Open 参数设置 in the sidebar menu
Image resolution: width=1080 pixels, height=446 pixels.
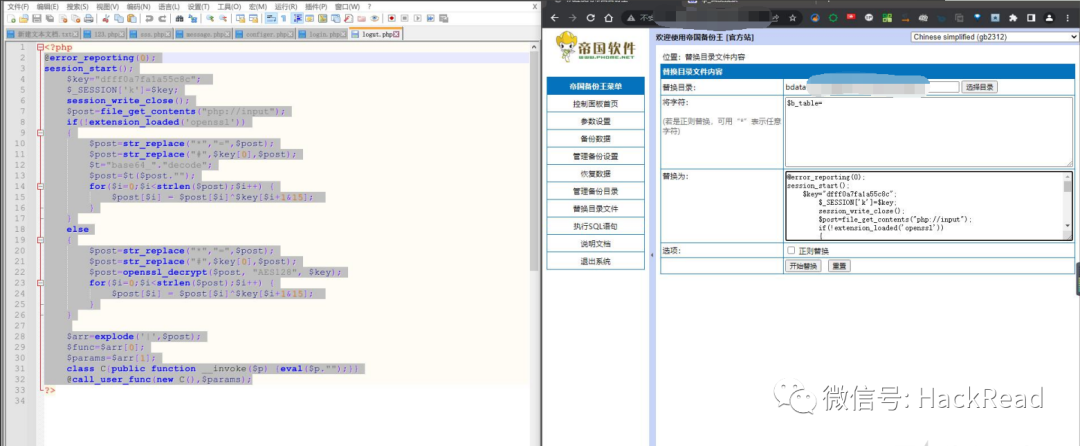[595, 121]
